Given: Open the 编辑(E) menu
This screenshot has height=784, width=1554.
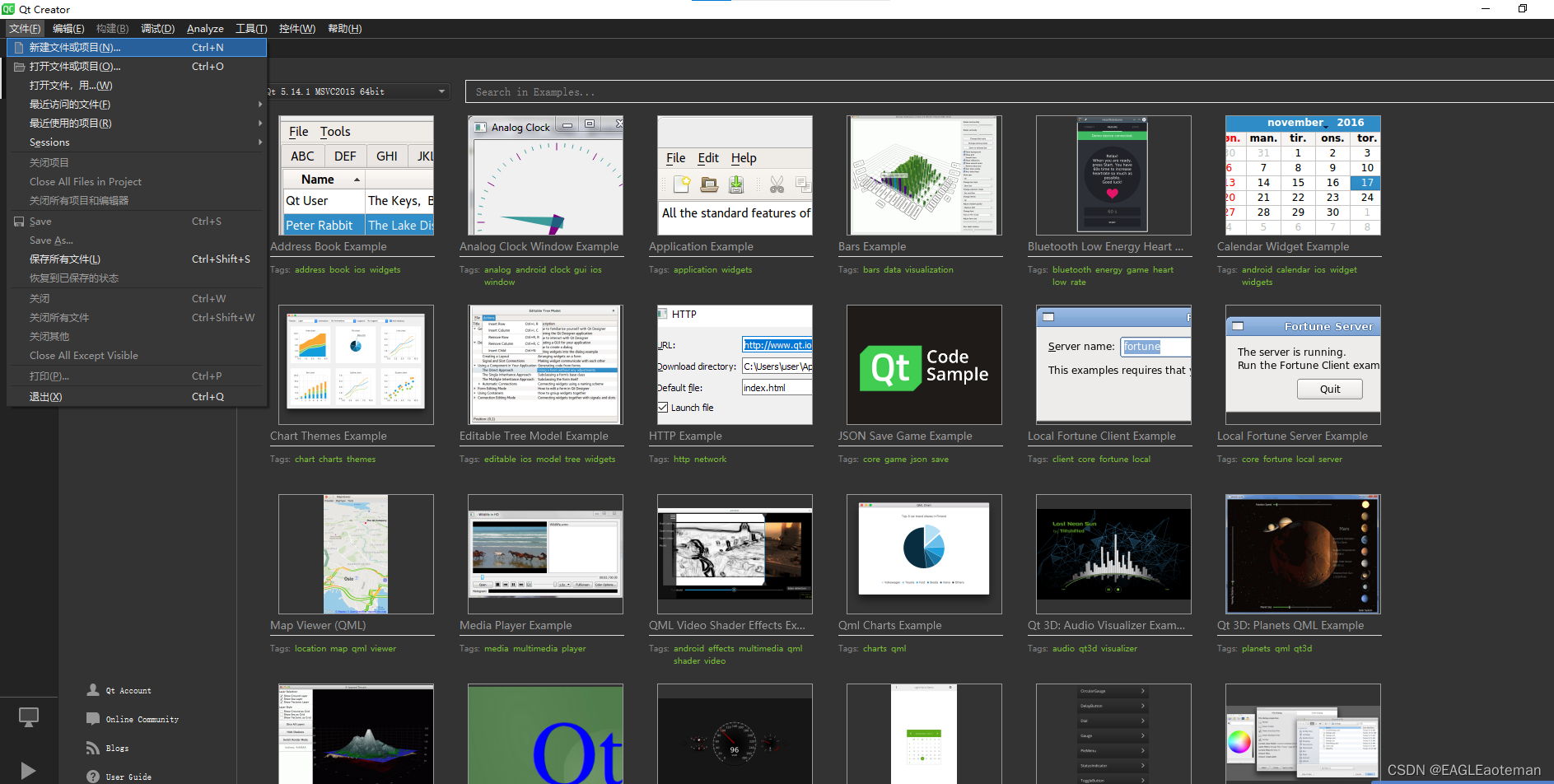Looking at the screenshot, I should [x=68, y=29].
